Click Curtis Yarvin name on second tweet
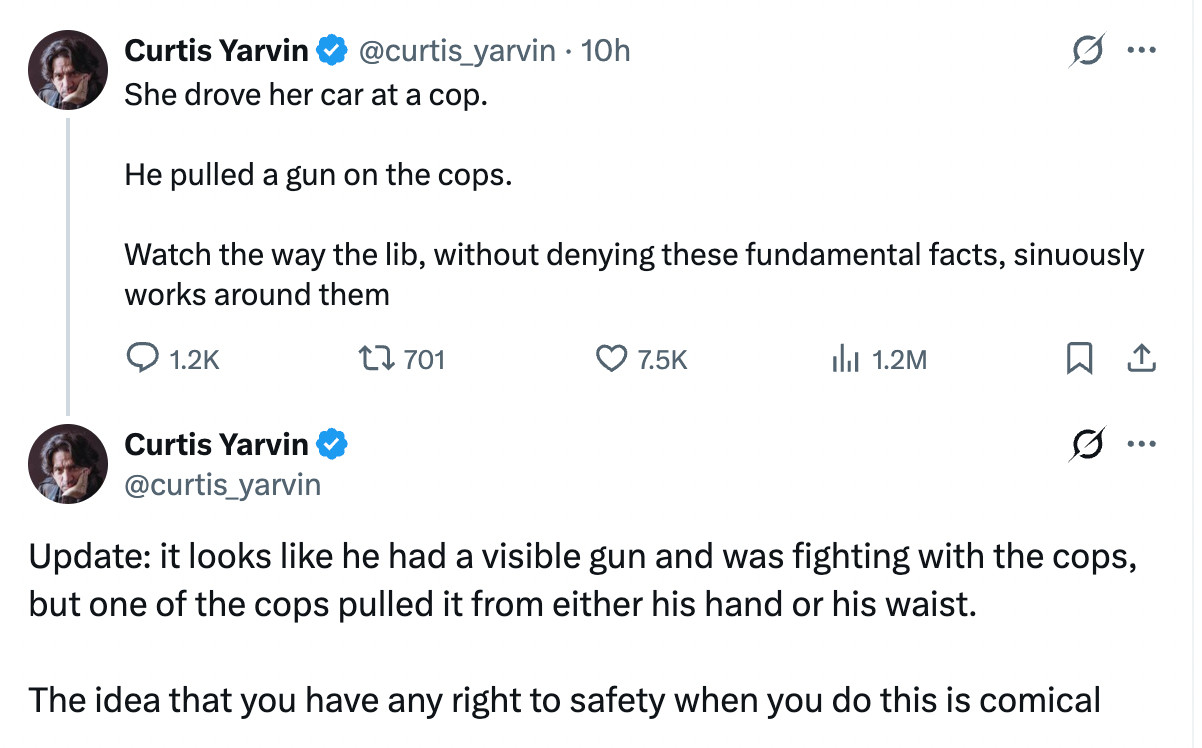 (x=216, y=443)
